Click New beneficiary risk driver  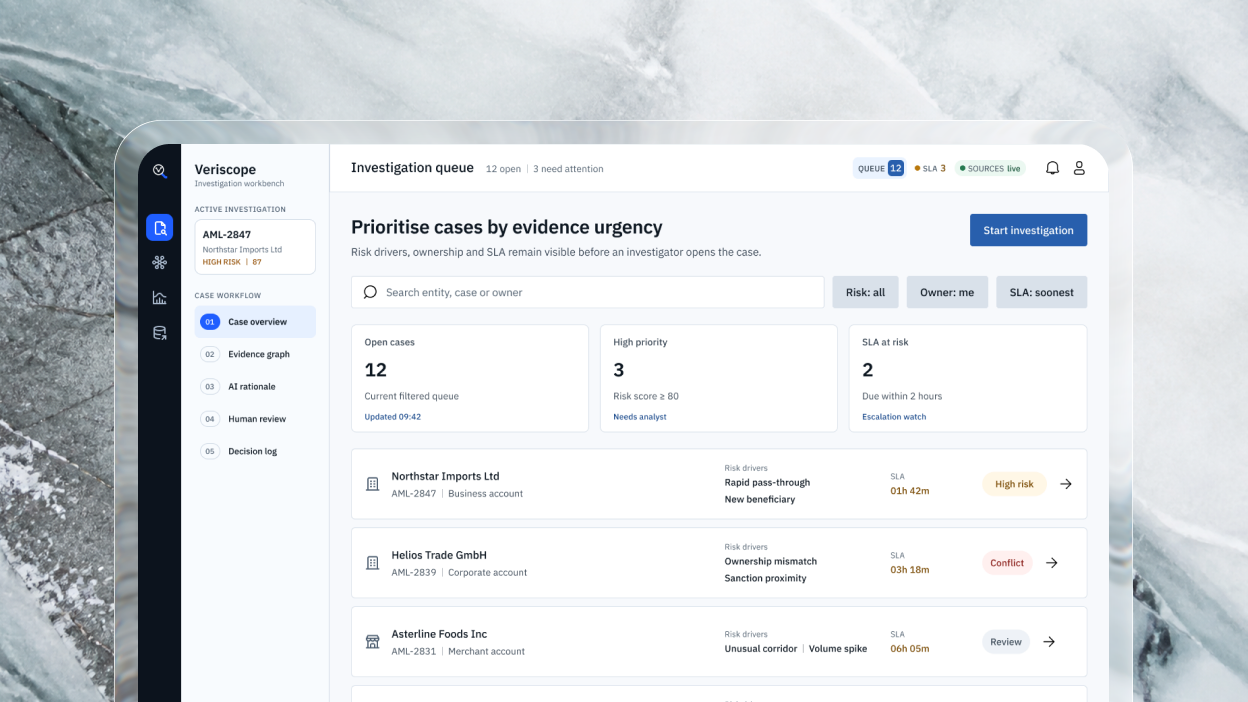[x=760, y=499]
